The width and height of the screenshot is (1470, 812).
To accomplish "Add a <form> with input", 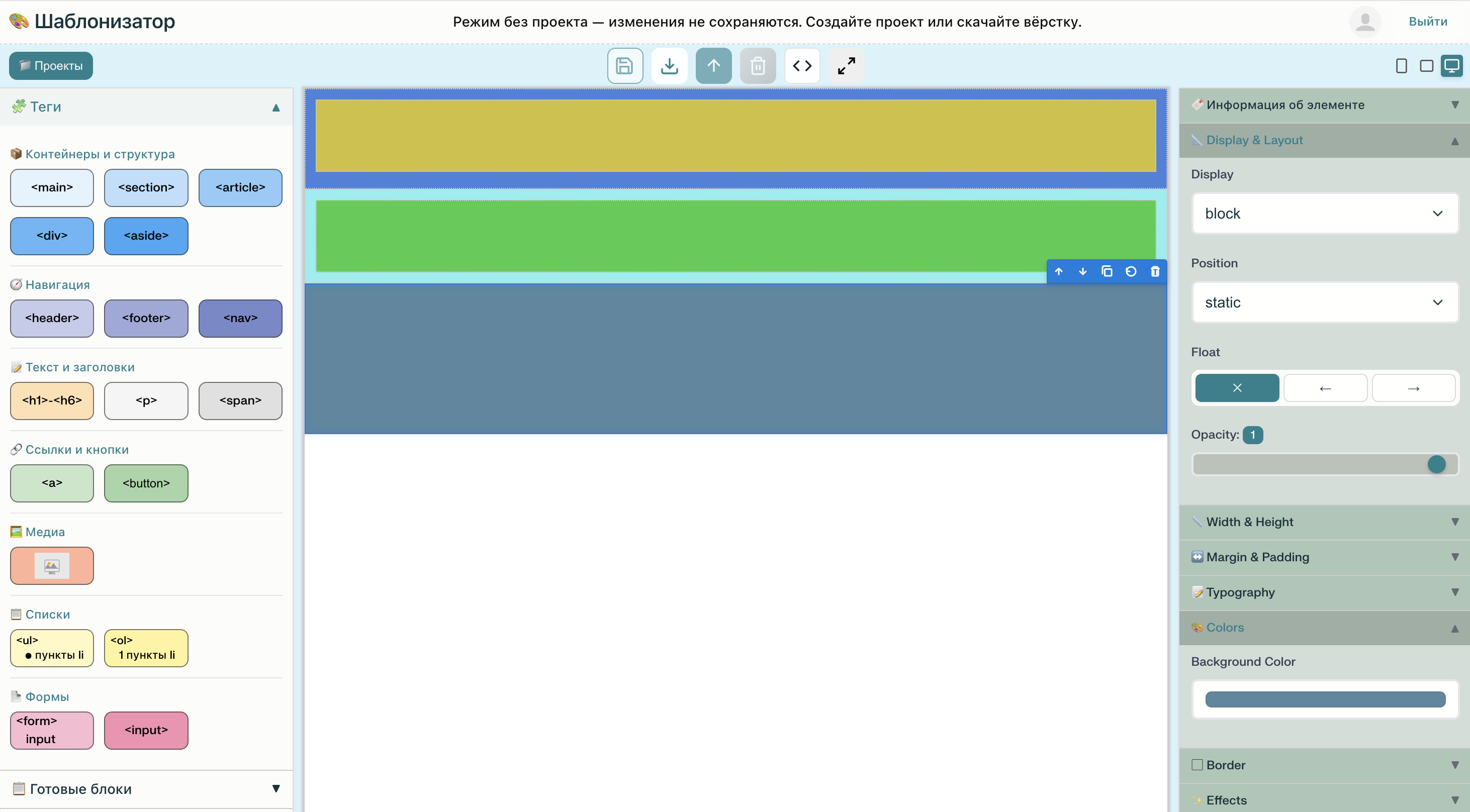I will pyautogui.click(x=52, y=730).
